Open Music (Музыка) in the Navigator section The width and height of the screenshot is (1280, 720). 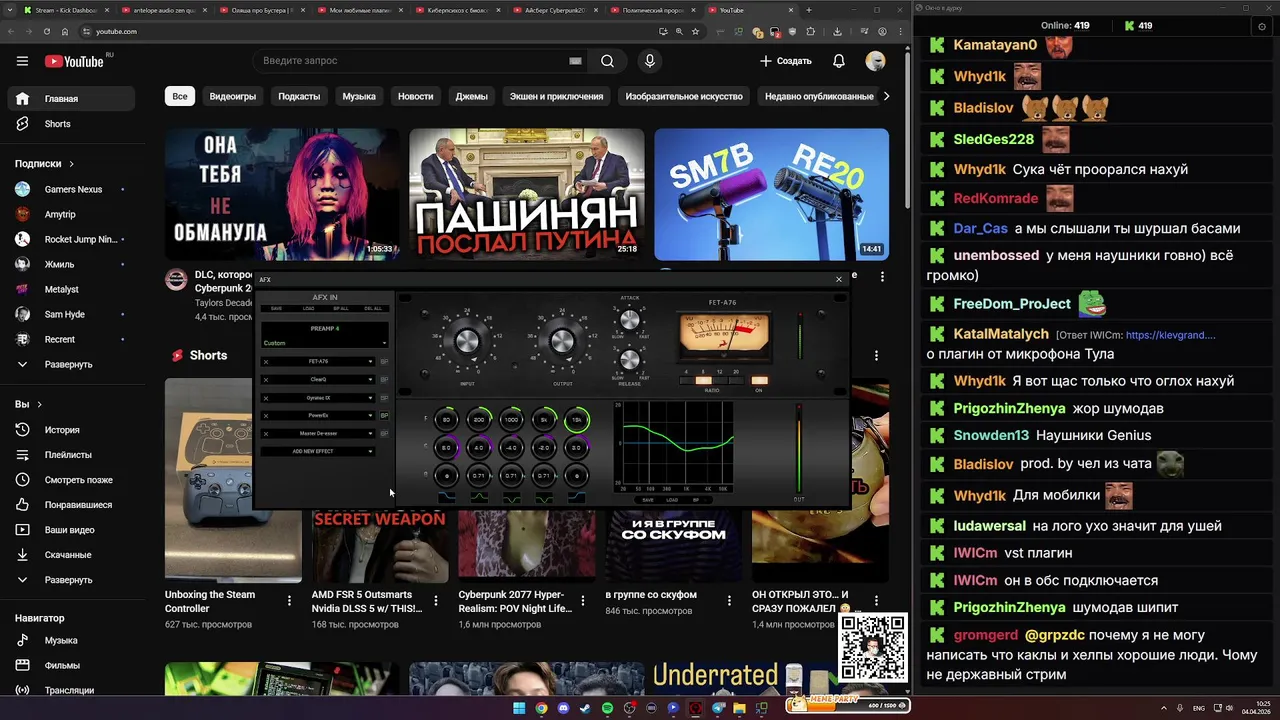(72, 640)
